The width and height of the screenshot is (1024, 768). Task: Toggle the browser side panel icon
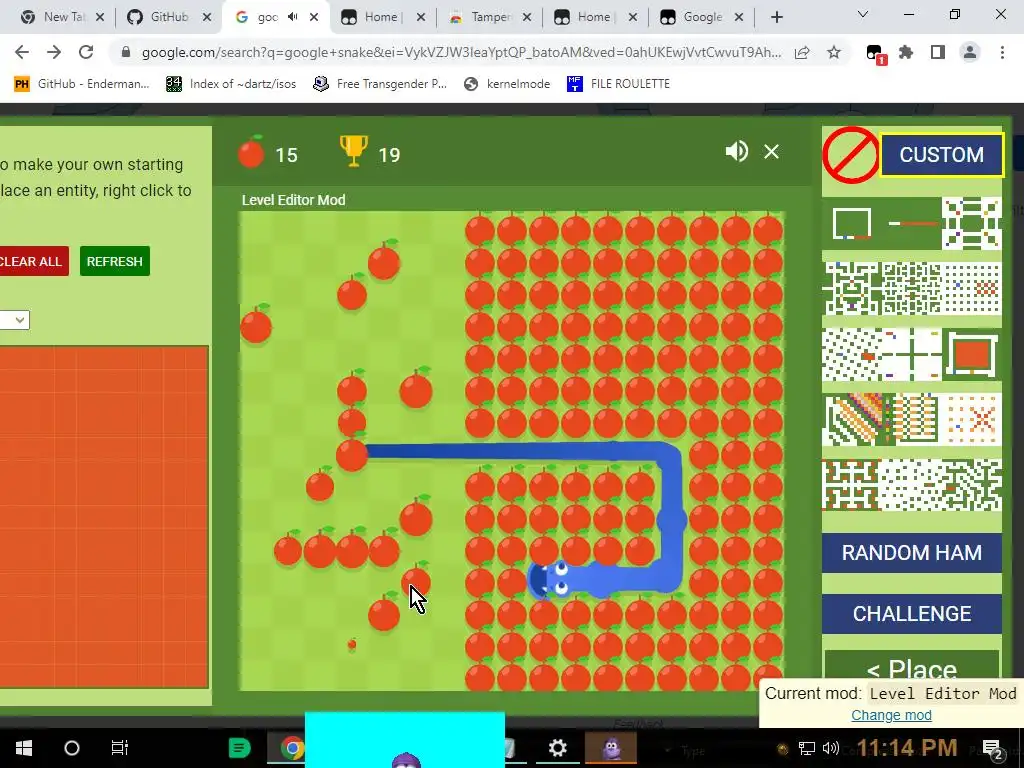pos(938,52)
